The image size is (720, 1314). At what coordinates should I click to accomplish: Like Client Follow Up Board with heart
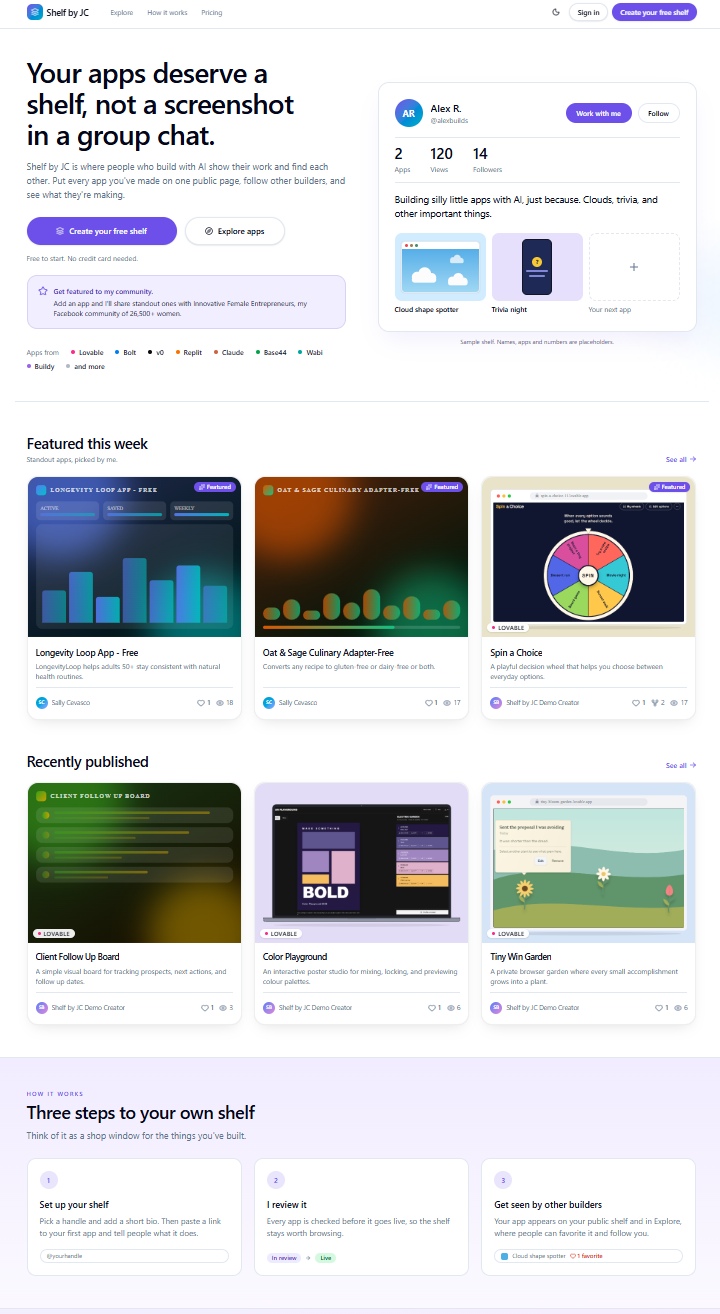(x=206, y=1008)
